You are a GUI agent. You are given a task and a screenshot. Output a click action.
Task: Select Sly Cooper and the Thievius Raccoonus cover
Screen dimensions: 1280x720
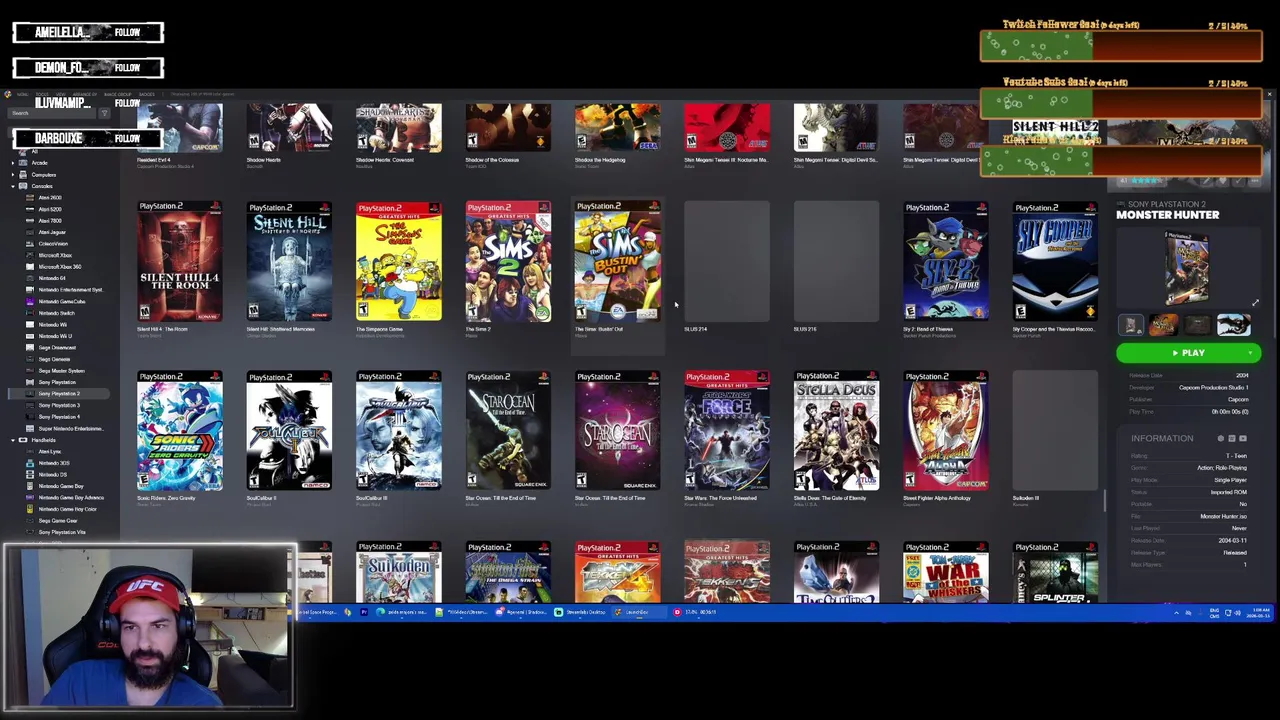coord(1055,262)
